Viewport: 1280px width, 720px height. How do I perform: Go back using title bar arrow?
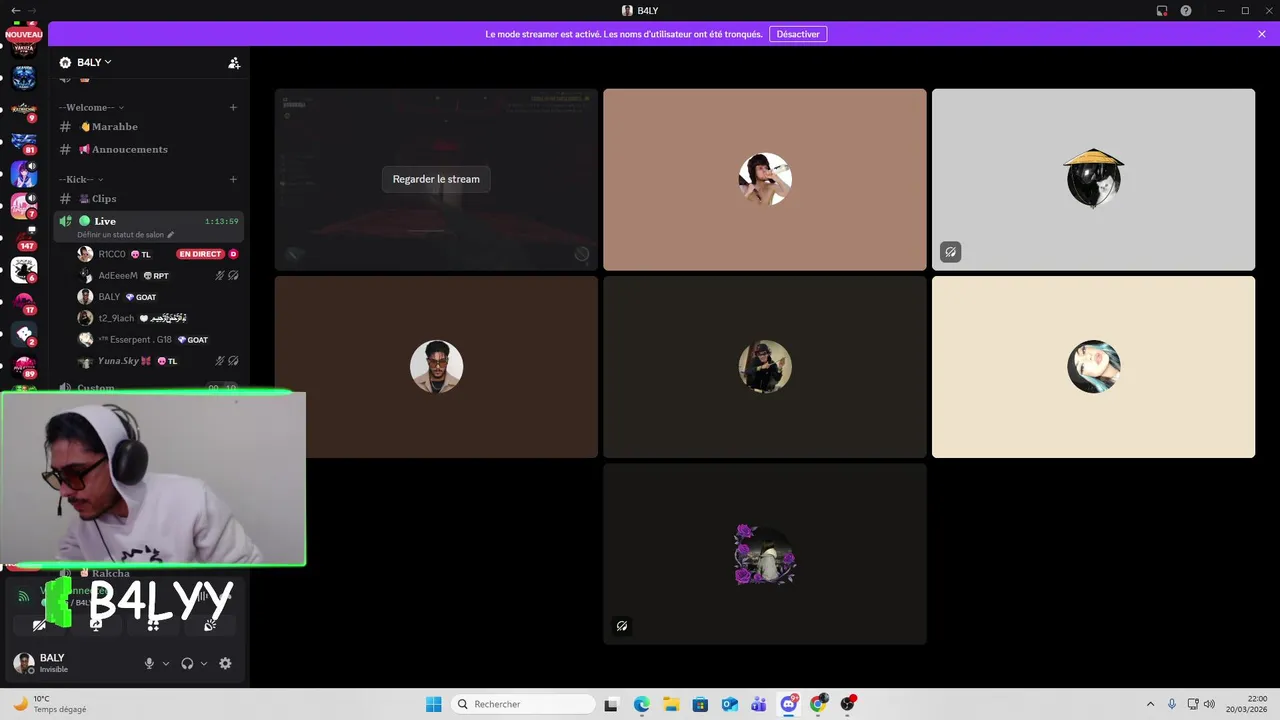15,10
